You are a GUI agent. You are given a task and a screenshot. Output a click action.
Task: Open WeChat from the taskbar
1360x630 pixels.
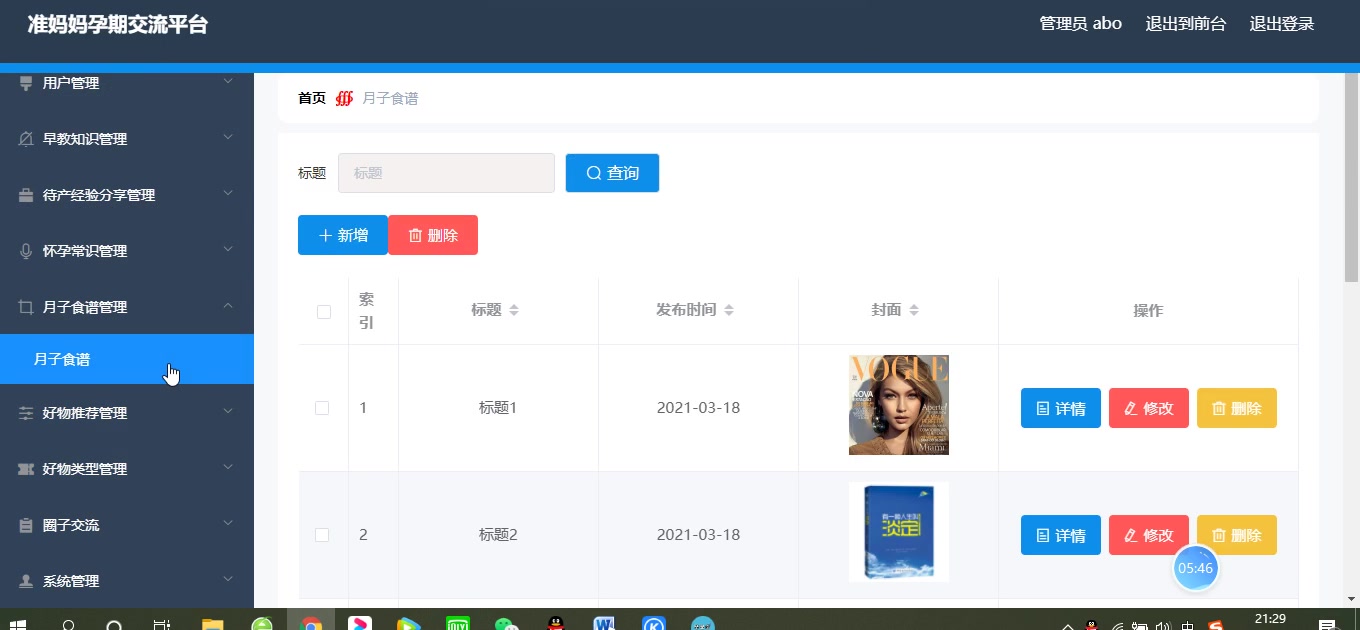506,623
